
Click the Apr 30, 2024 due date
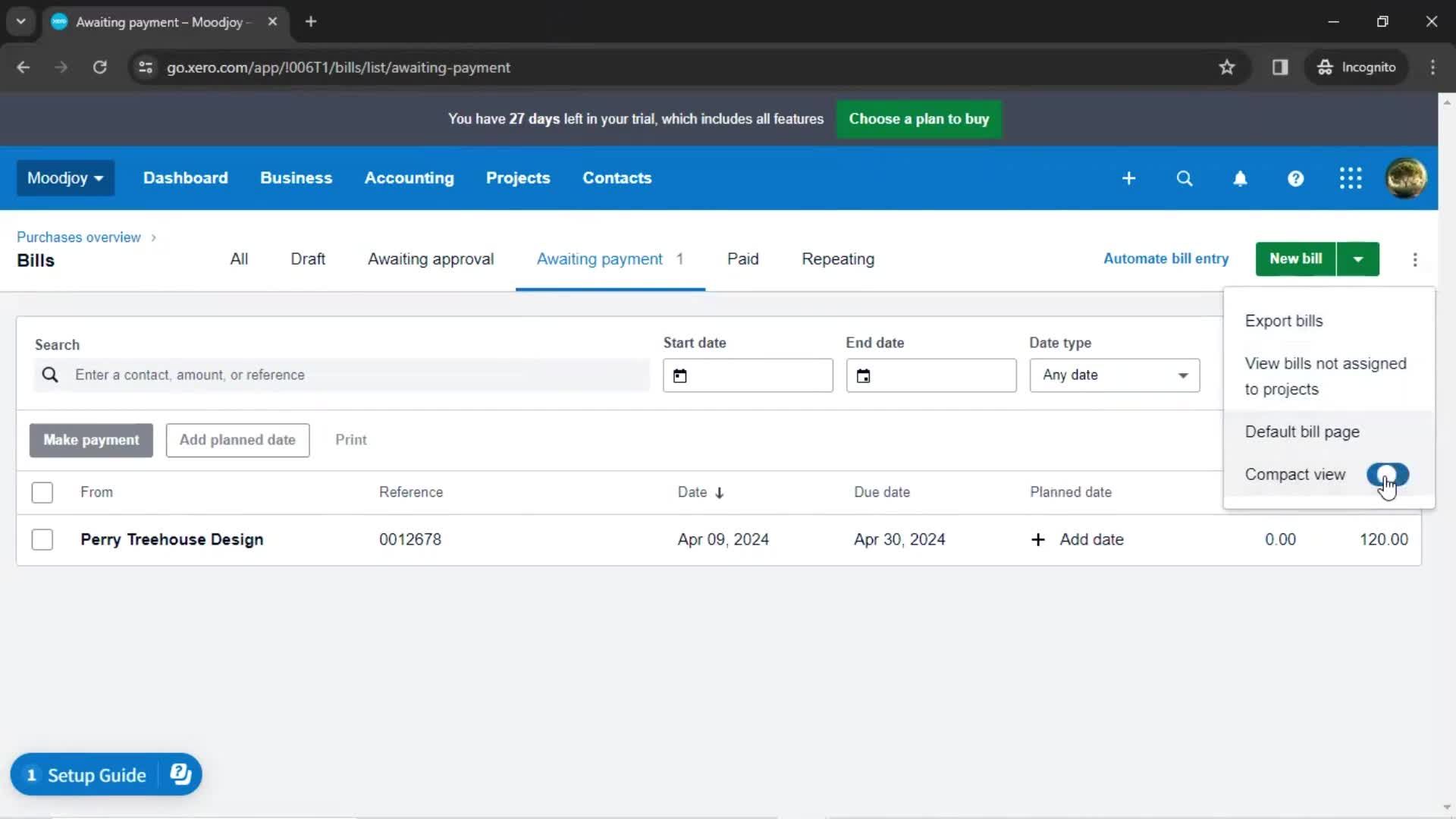(899, 540)
